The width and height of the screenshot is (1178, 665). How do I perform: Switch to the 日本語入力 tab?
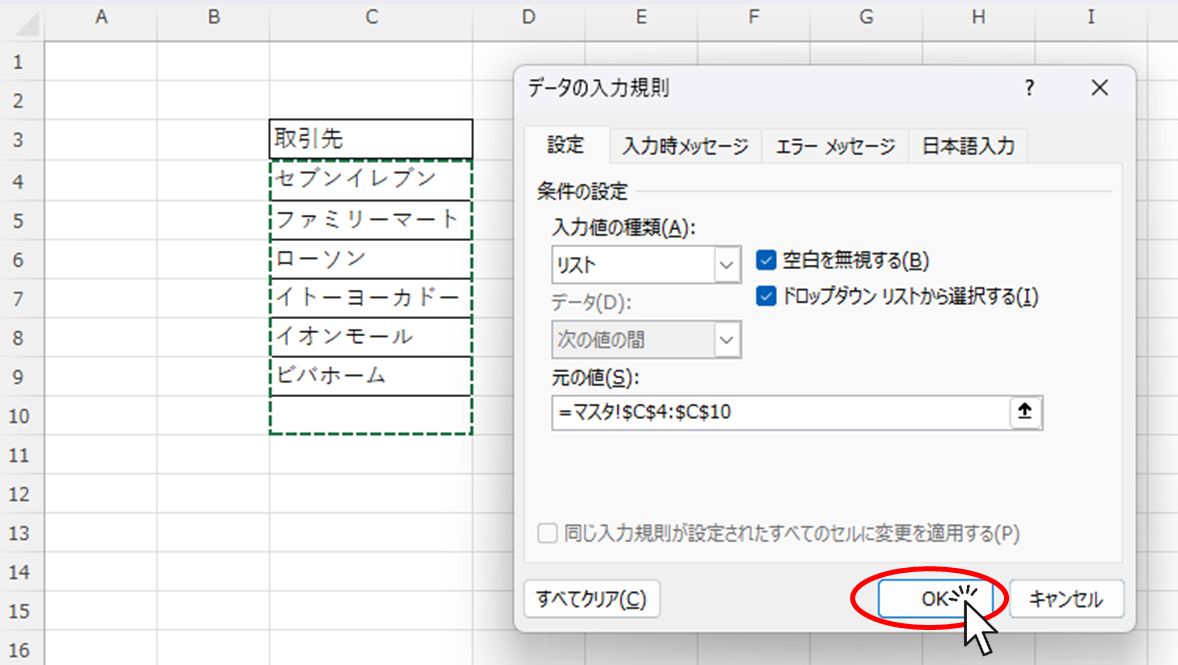968,146
